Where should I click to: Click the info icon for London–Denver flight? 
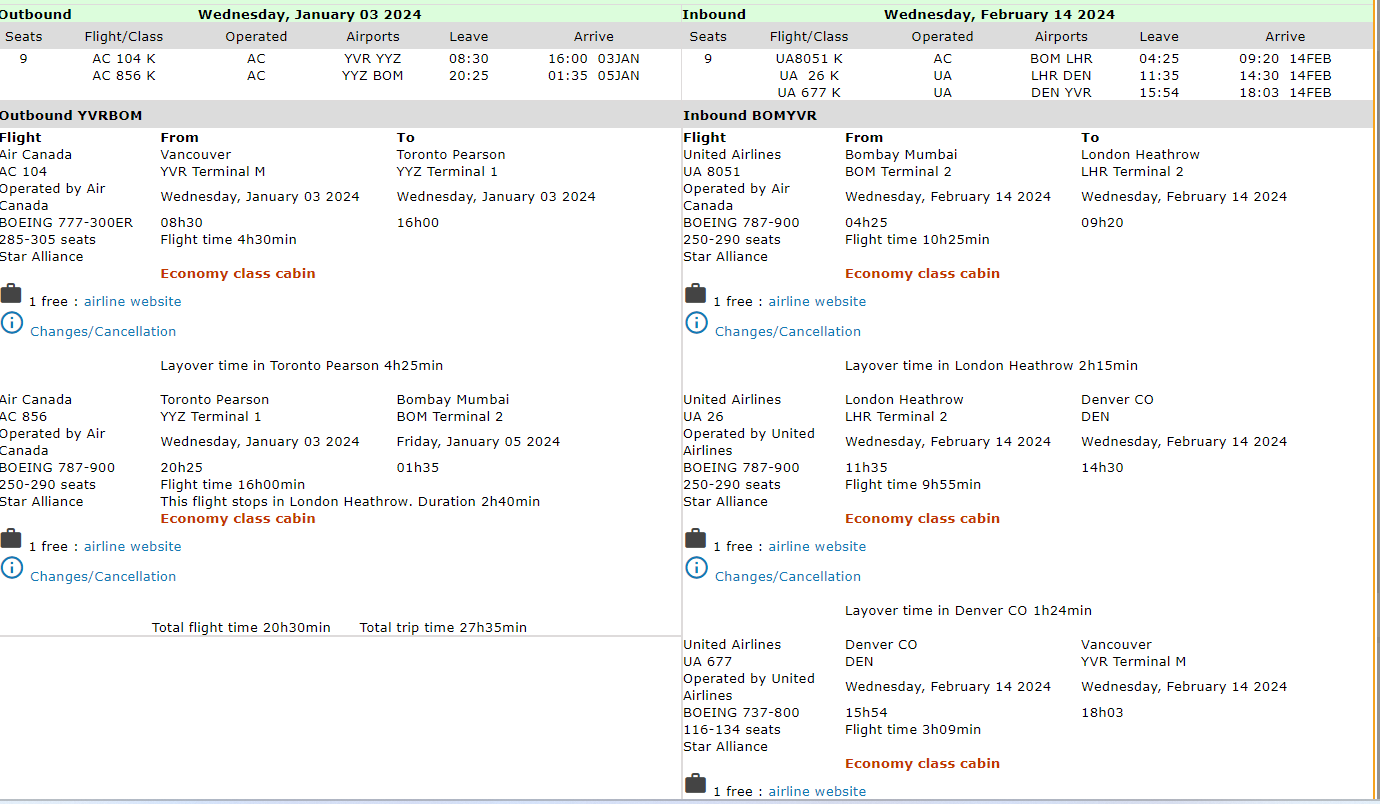pyautogui.click(x=696, y=568)
